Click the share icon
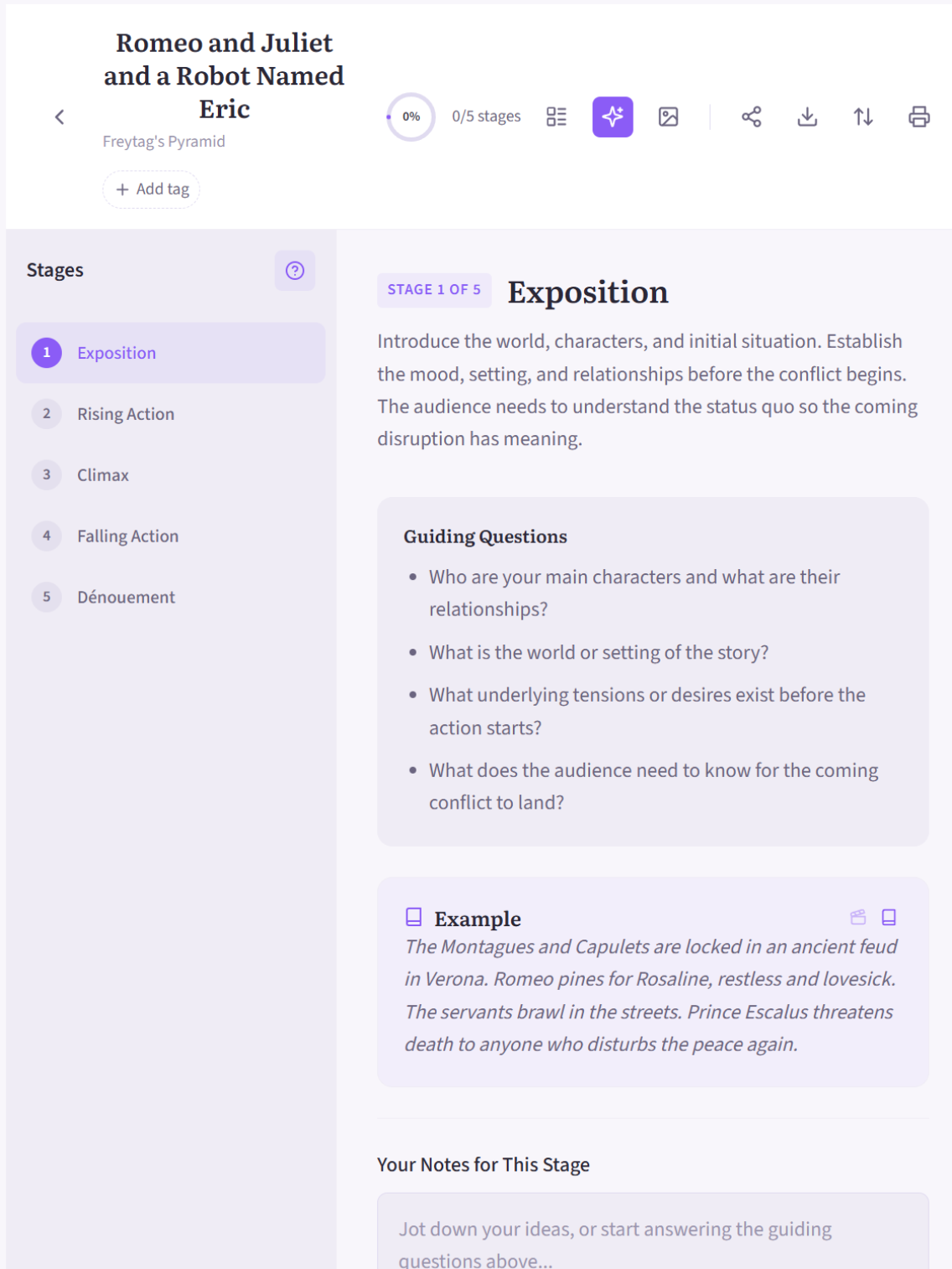This screenshot has height=1269, width=952. point(752,117)
